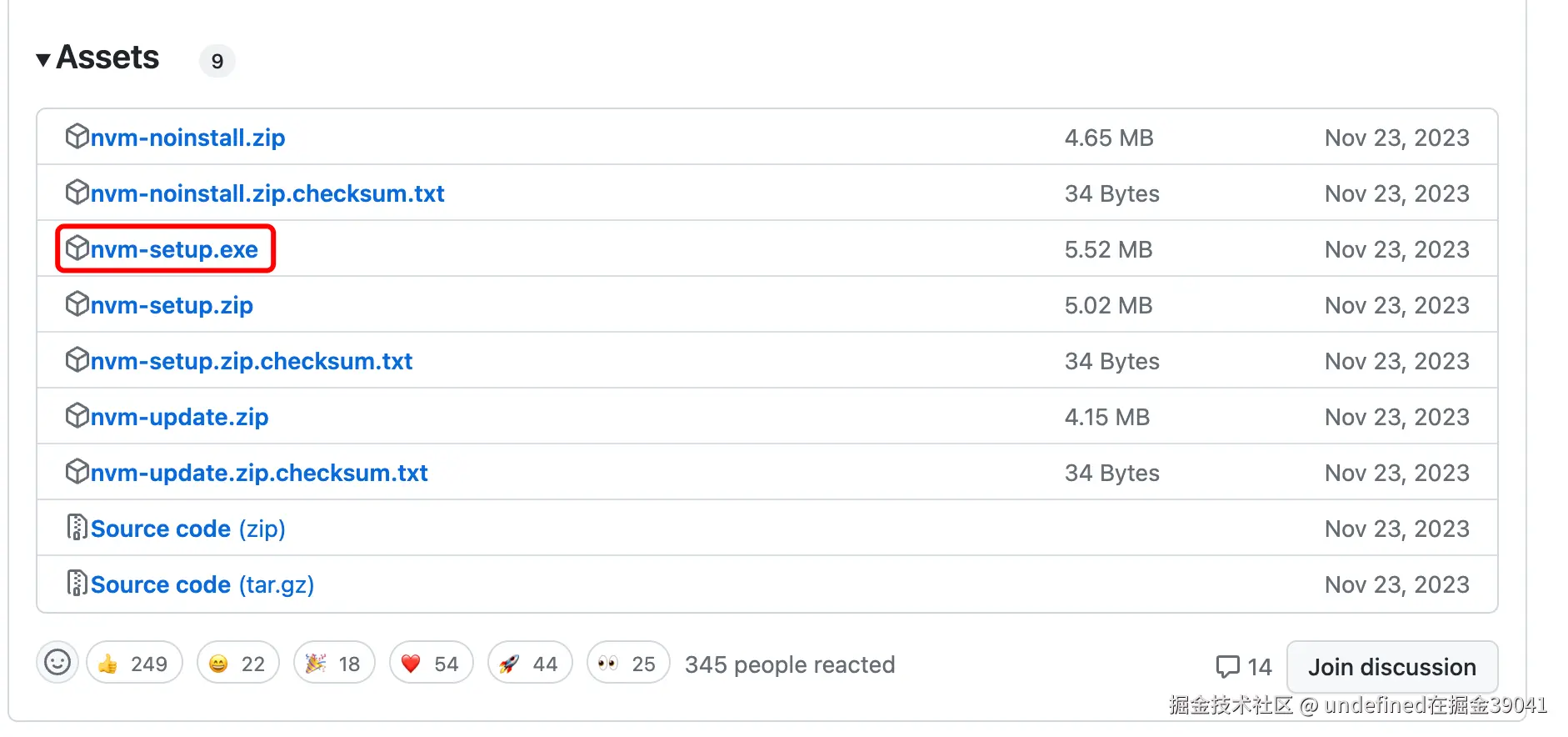The image size is (1568, 737).
Task: Collapse the Assets section triangle
Action: [43, 60]
